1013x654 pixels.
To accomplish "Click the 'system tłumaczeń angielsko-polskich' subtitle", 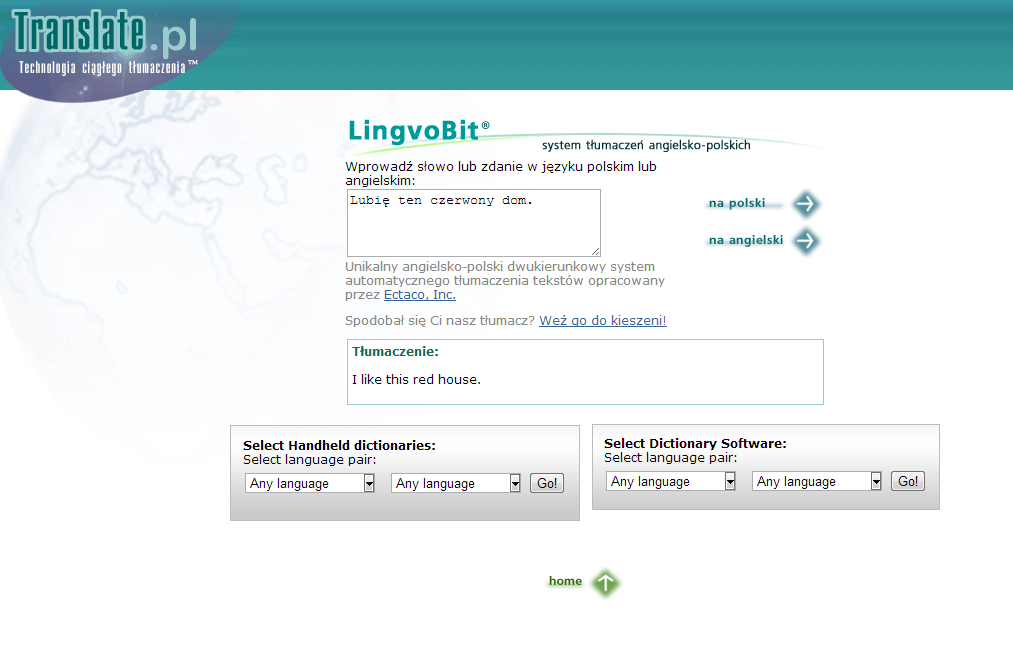I will pyautogui.click(x=646, y=145).
